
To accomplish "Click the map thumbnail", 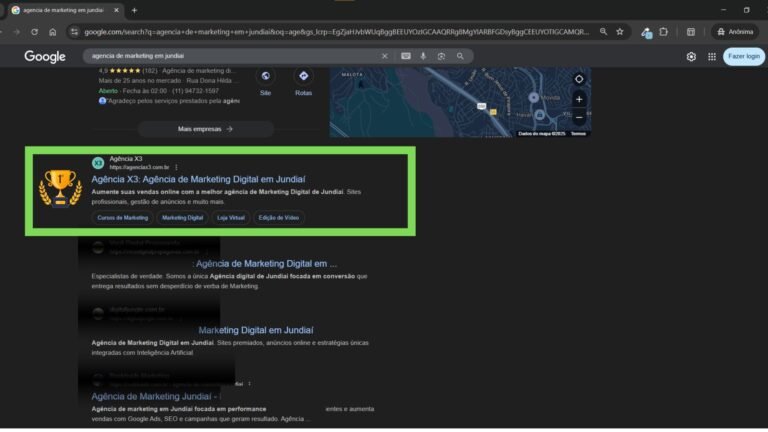I will point(460,102).
